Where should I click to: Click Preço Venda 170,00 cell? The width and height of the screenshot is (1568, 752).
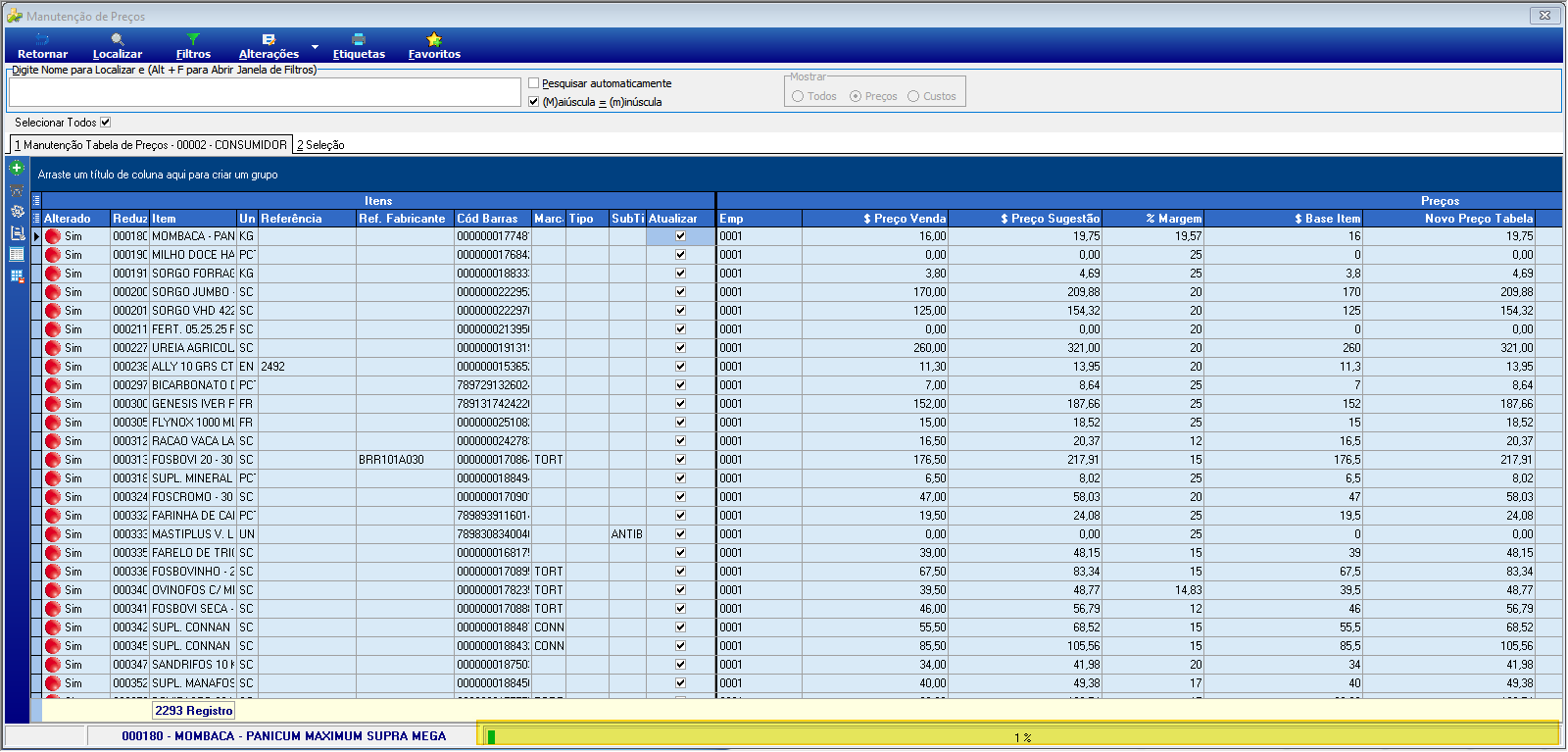pyautogui.click(x=875, y=292)
